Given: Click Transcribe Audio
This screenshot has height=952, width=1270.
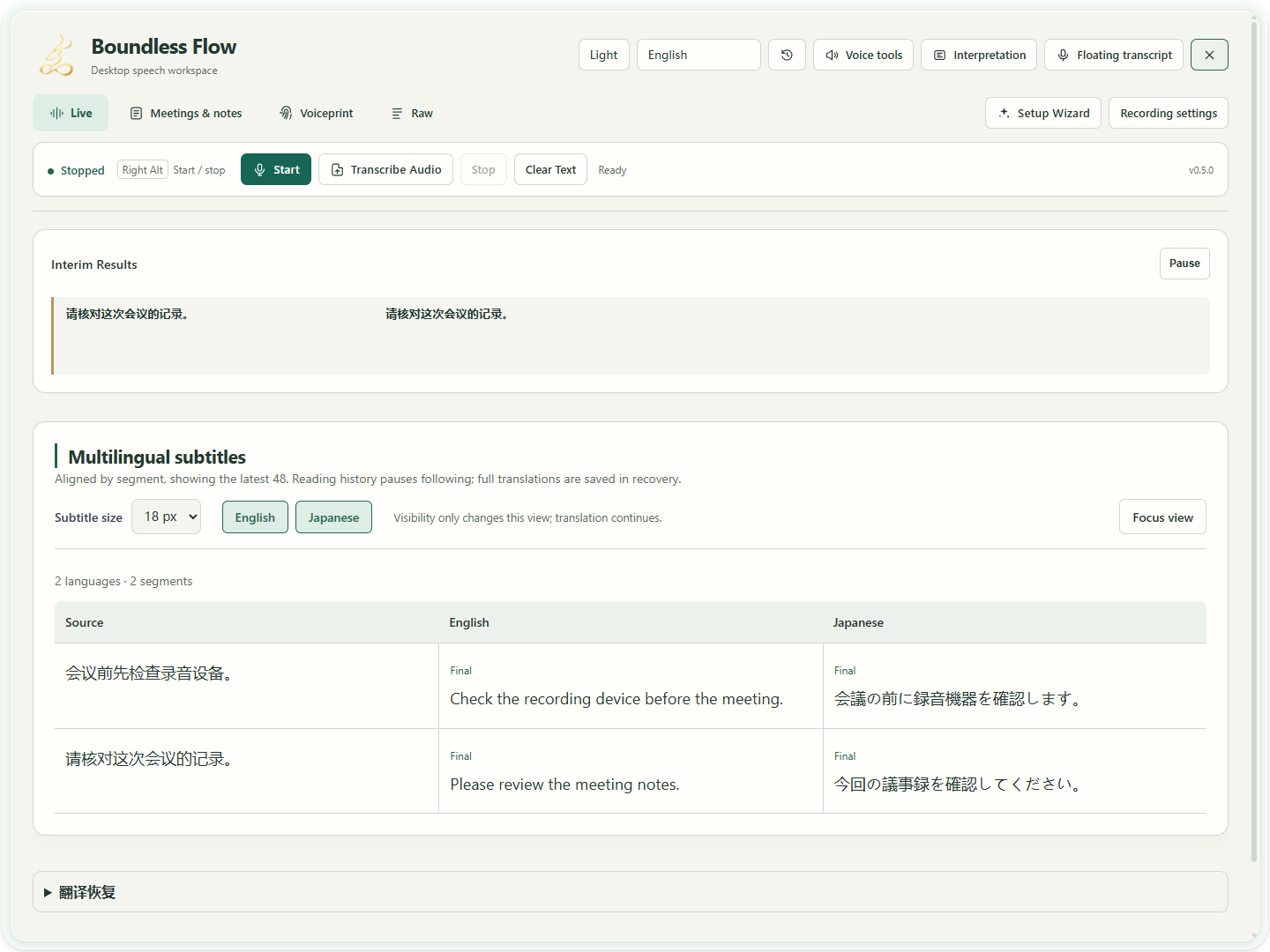Looking at the screenshot, I should pos(385,169).
